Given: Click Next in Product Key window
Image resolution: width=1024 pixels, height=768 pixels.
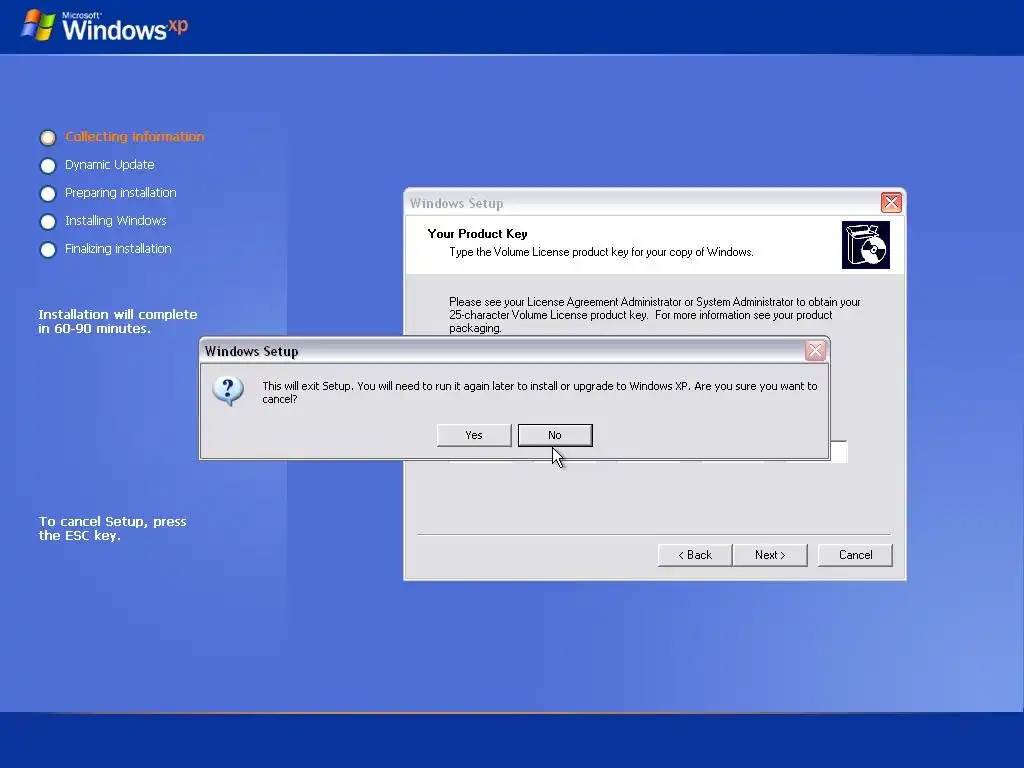Looking at the screenshot, I should pyautogui.click(x=770, y=555).
